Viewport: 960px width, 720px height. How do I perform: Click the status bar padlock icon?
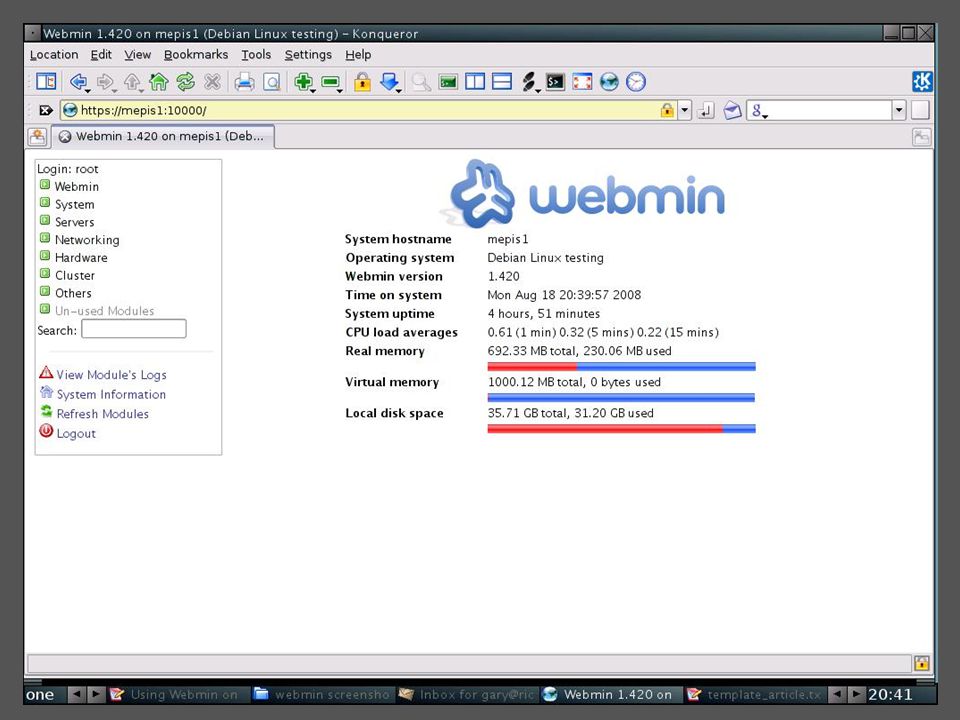coord(922,663)
